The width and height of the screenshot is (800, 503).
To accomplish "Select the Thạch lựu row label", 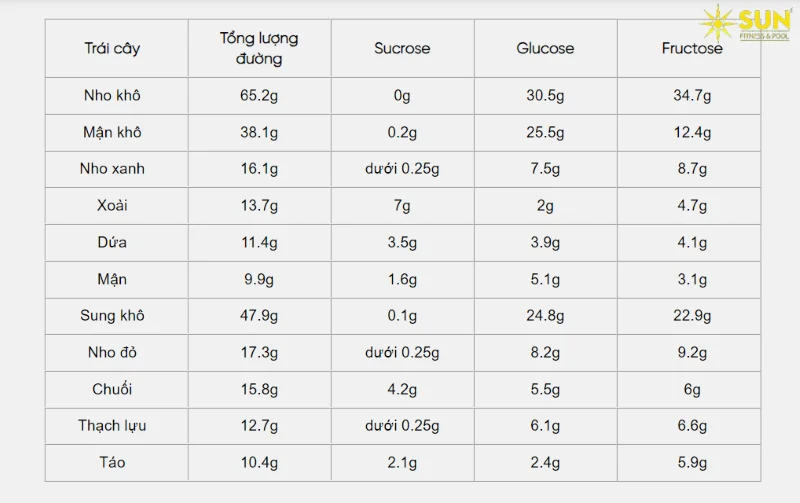I will tap(112, 426).
